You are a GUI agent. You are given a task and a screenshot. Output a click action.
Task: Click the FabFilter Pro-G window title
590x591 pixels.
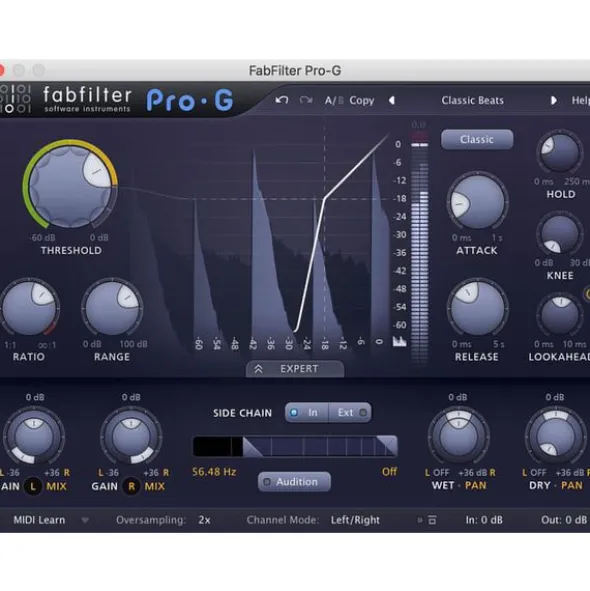point(295,70)
